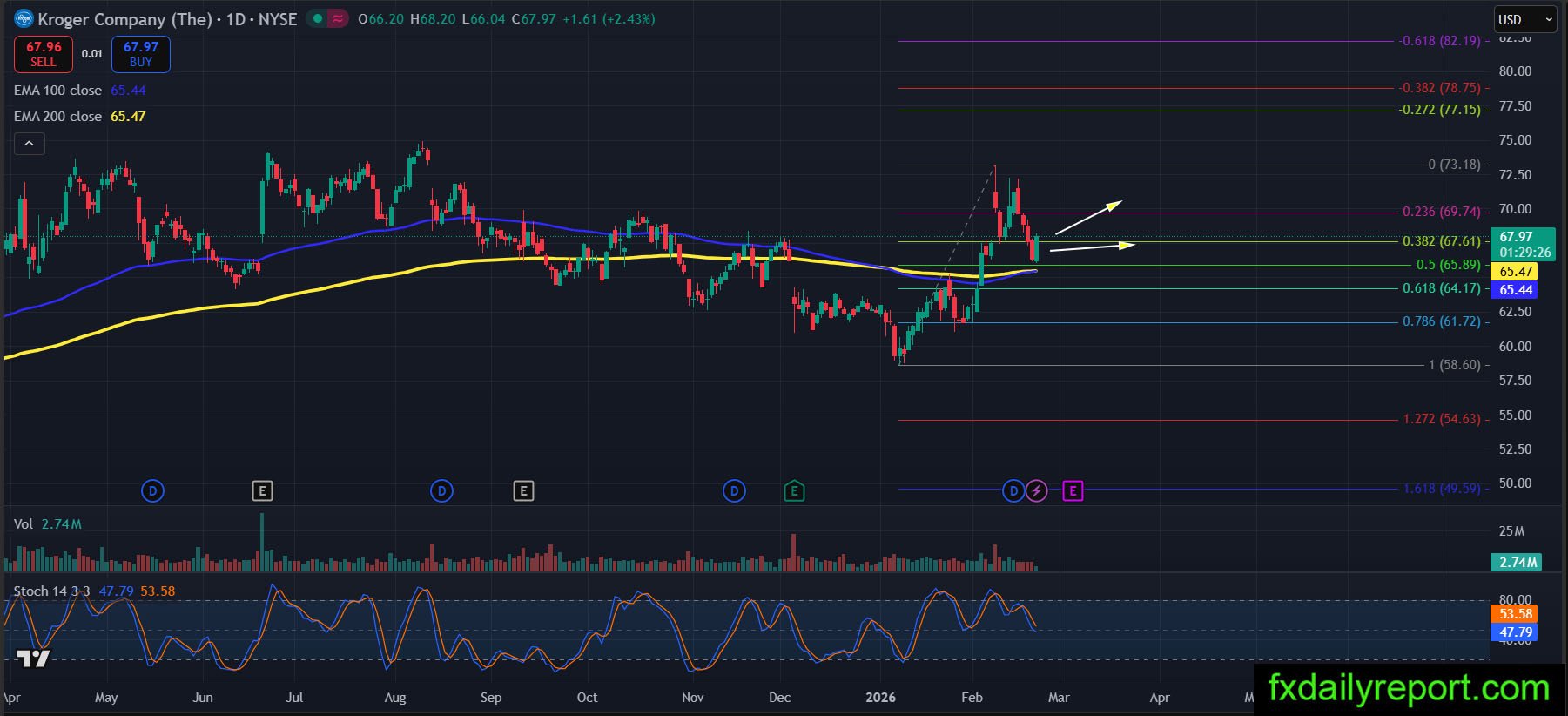Click the 75.00 price axis label

click(x=1515, y=140)
